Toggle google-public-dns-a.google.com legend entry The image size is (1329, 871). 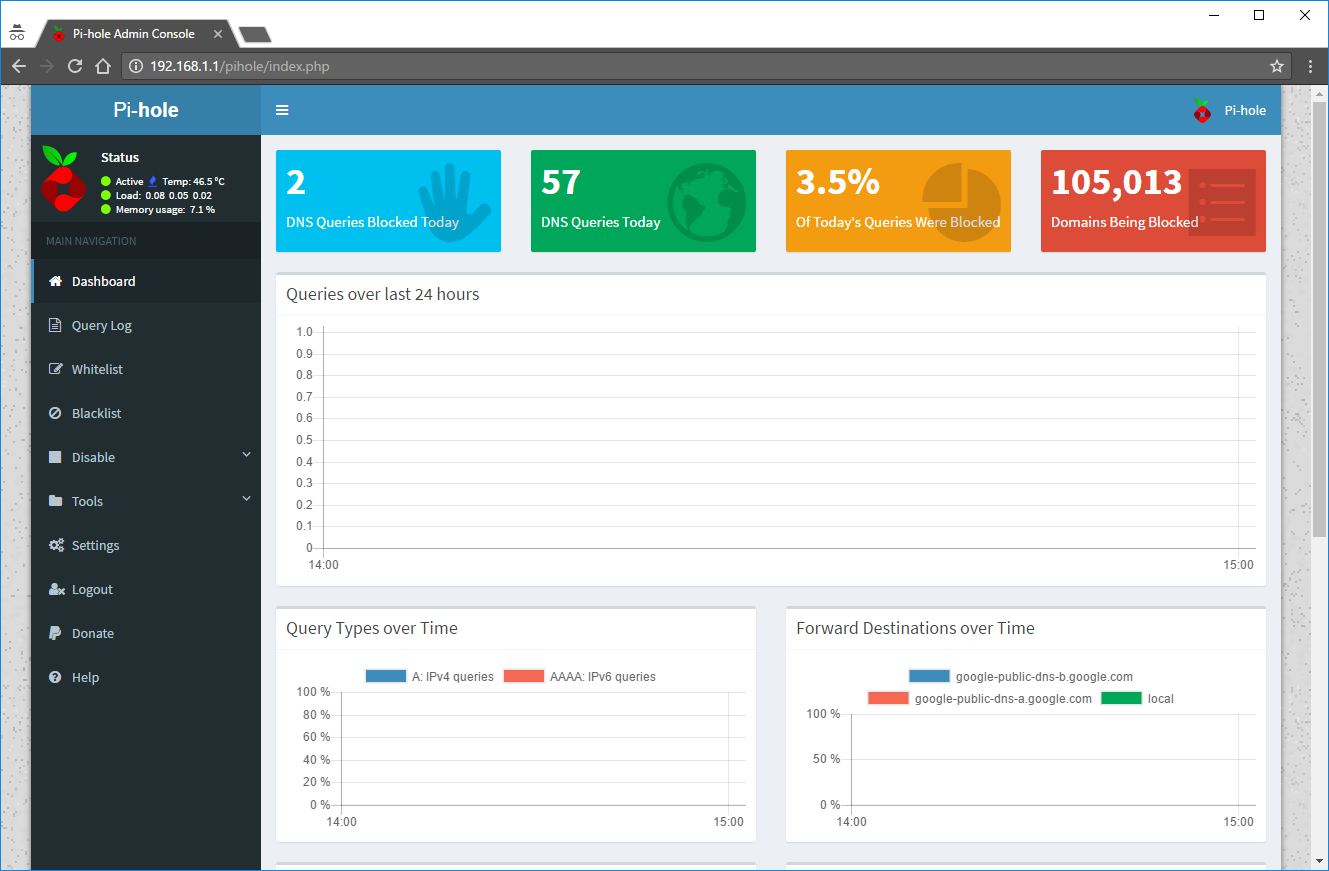(x=980, y=699)
